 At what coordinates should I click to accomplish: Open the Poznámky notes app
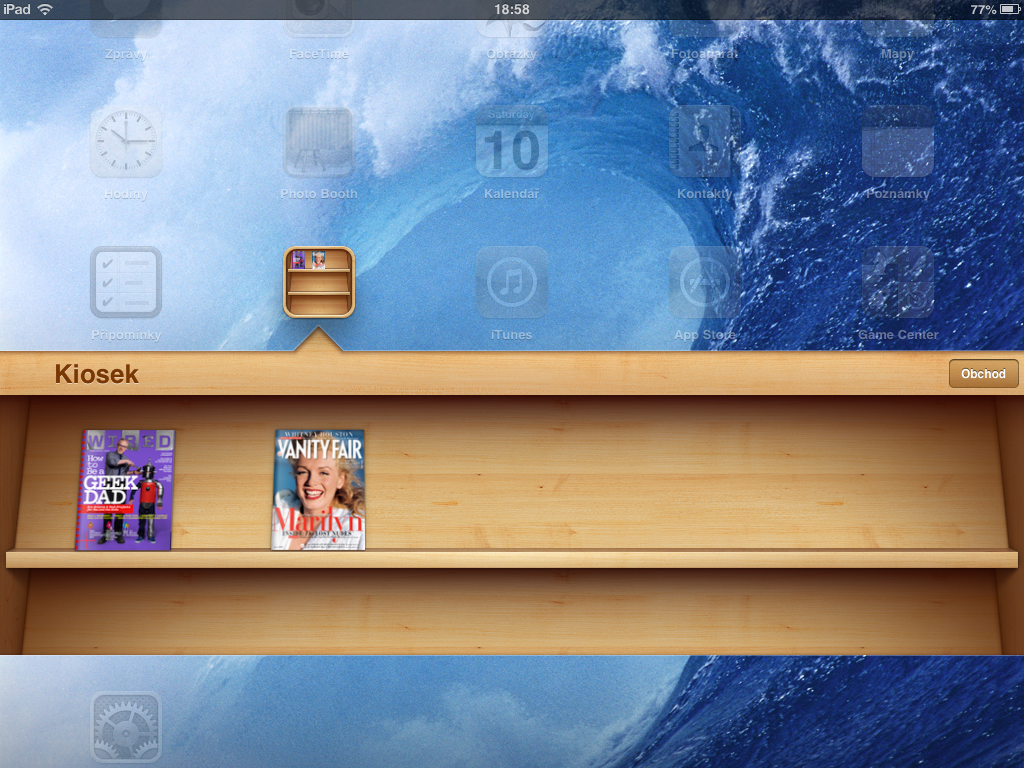tap(897, 143)
